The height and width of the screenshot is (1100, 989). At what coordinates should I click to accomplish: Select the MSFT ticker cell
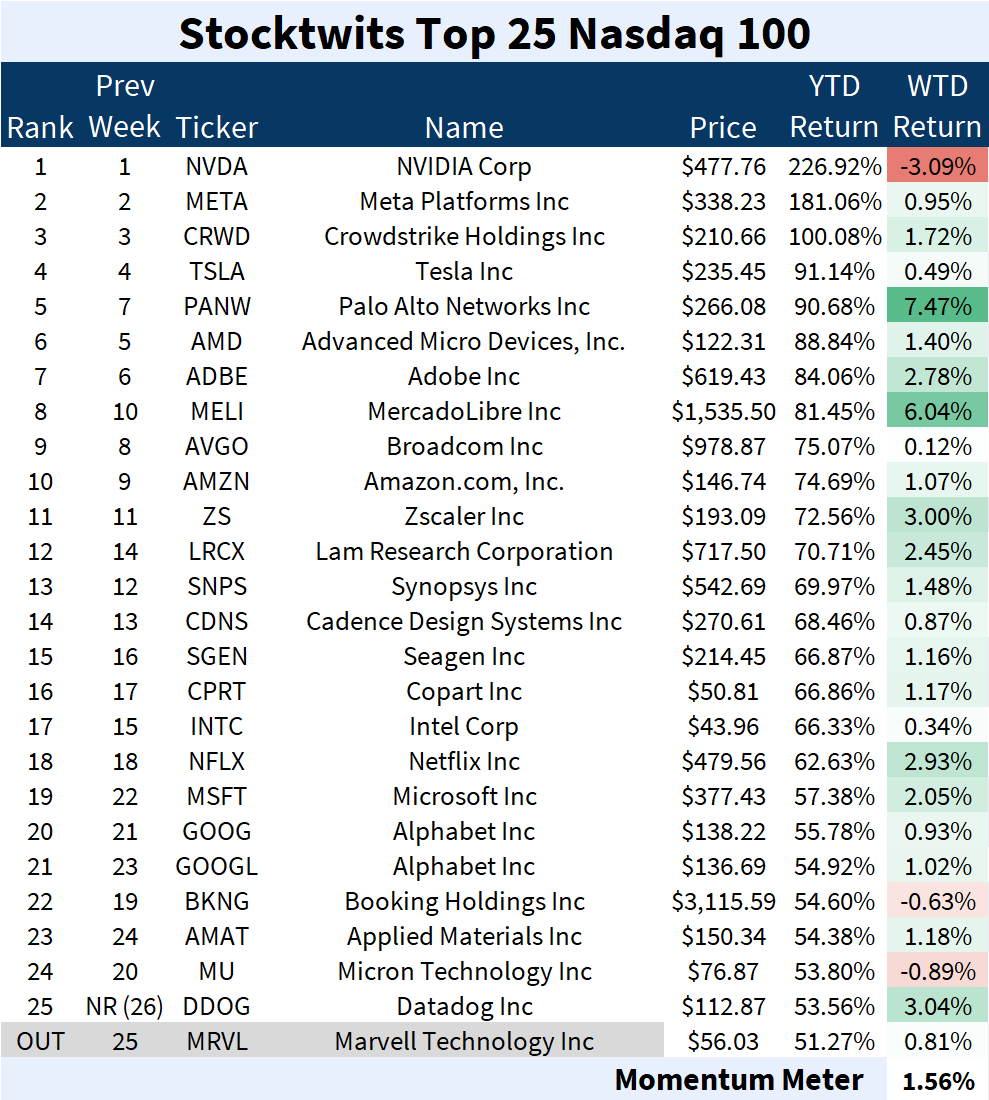coord(217,797)
